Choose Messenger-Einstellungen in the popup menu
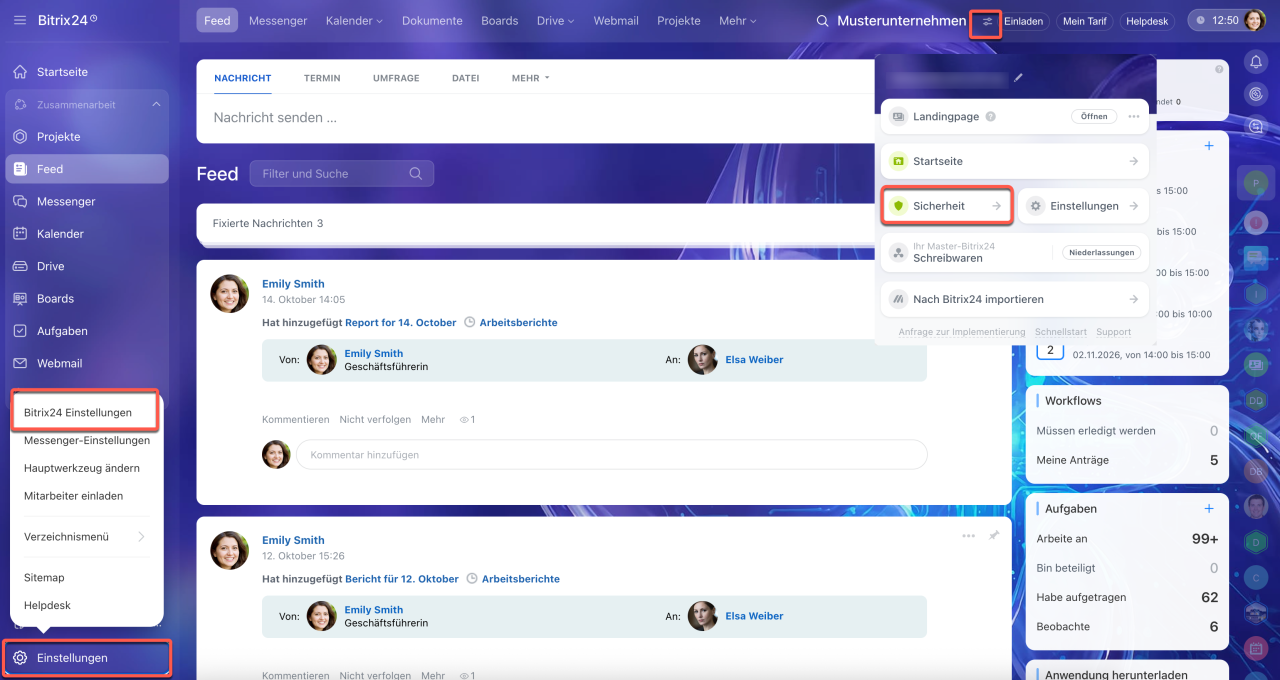This screenshot has height=680, width=1280. tap(87, 440)
